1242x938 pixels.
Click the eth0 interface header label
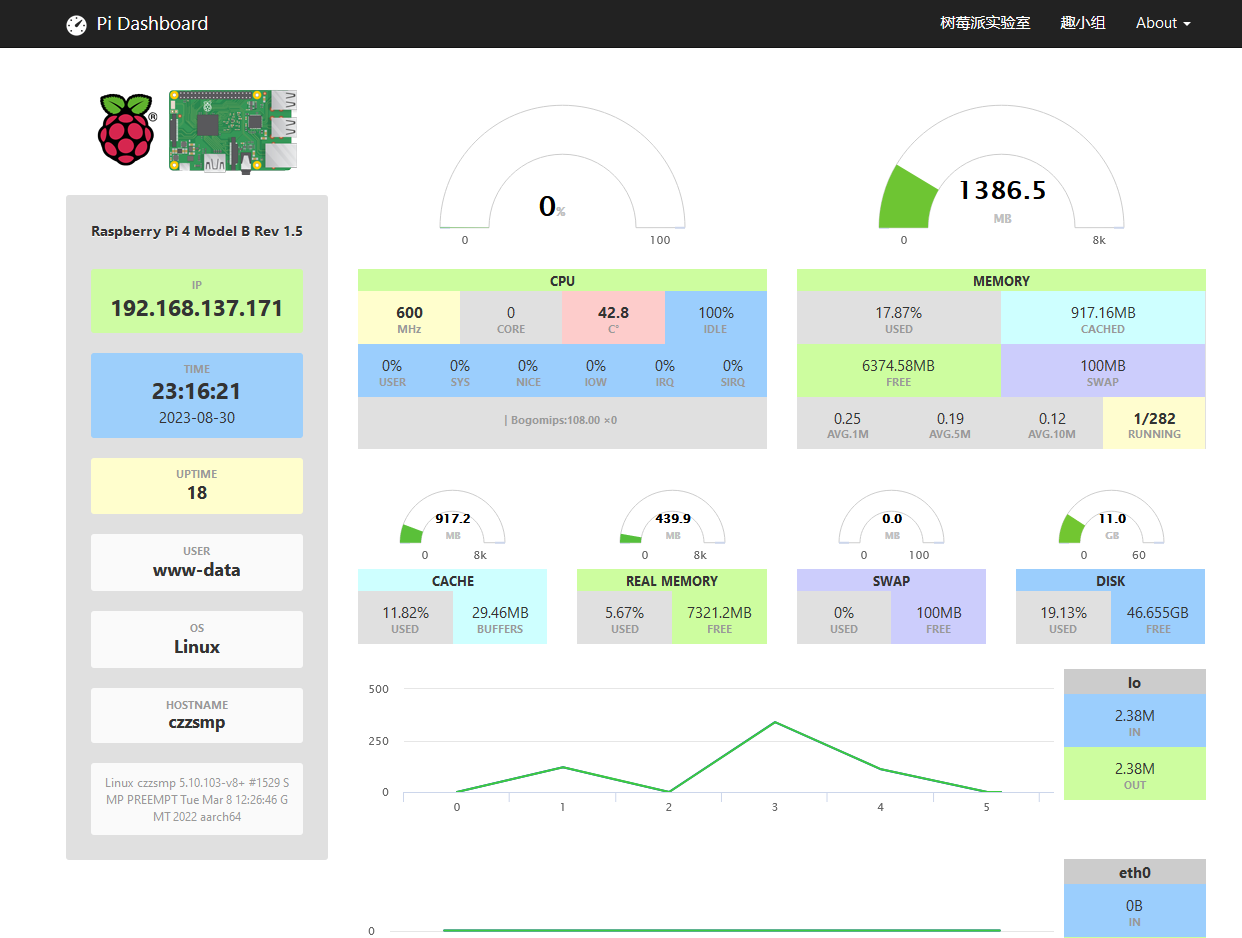(1135, 872)
